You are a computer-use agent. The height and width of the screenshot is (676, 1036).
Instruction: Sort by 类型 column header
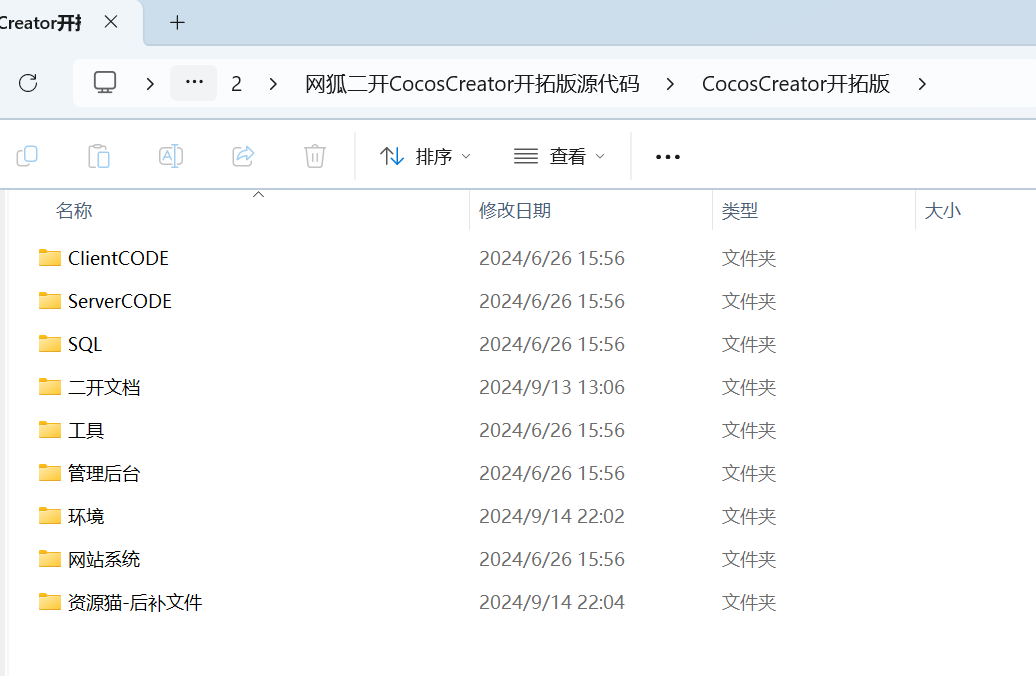coord(740,211)
